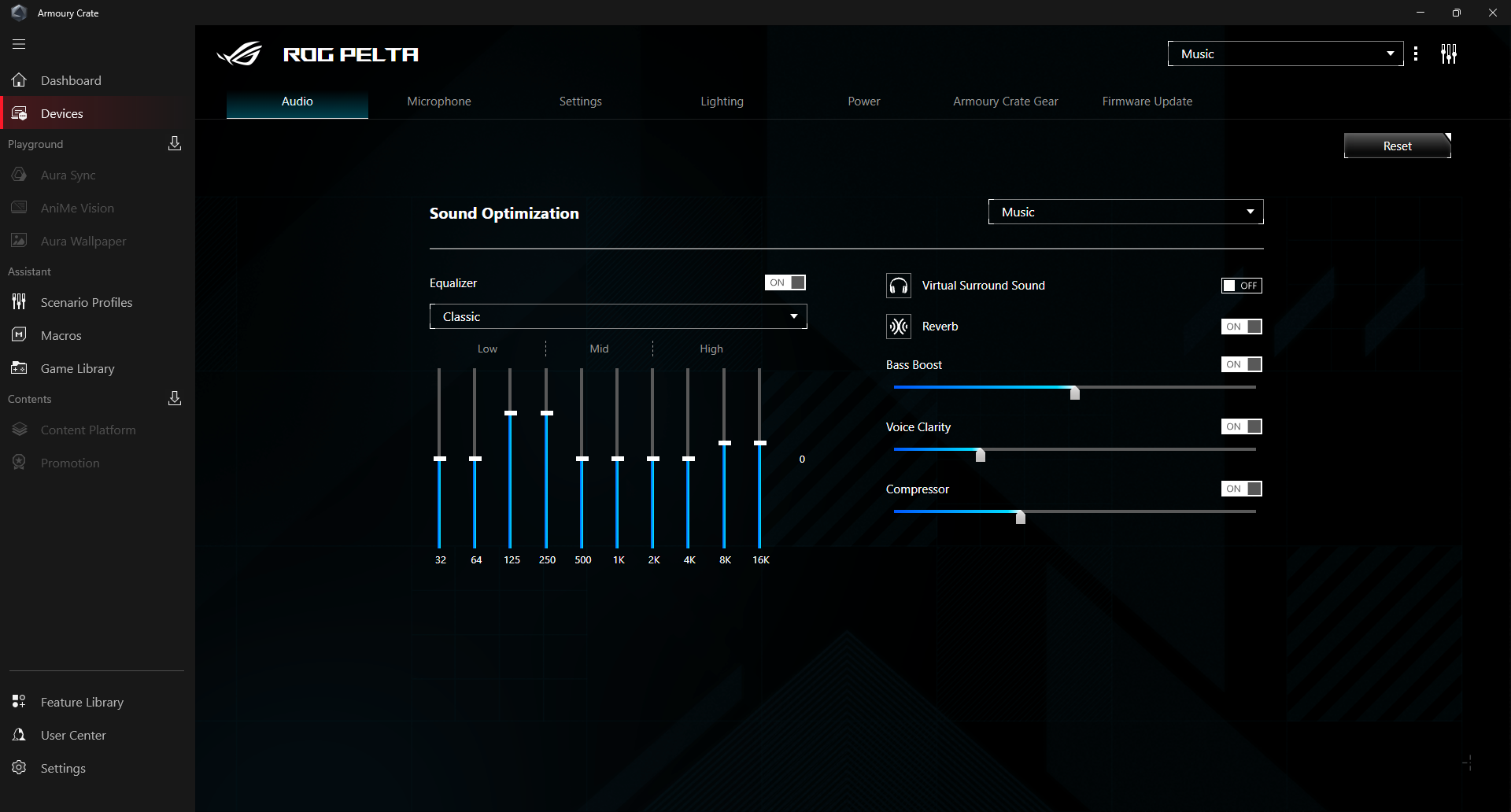
Task: Open the three-dot profile options menu
Action: tap(1416, 54)
